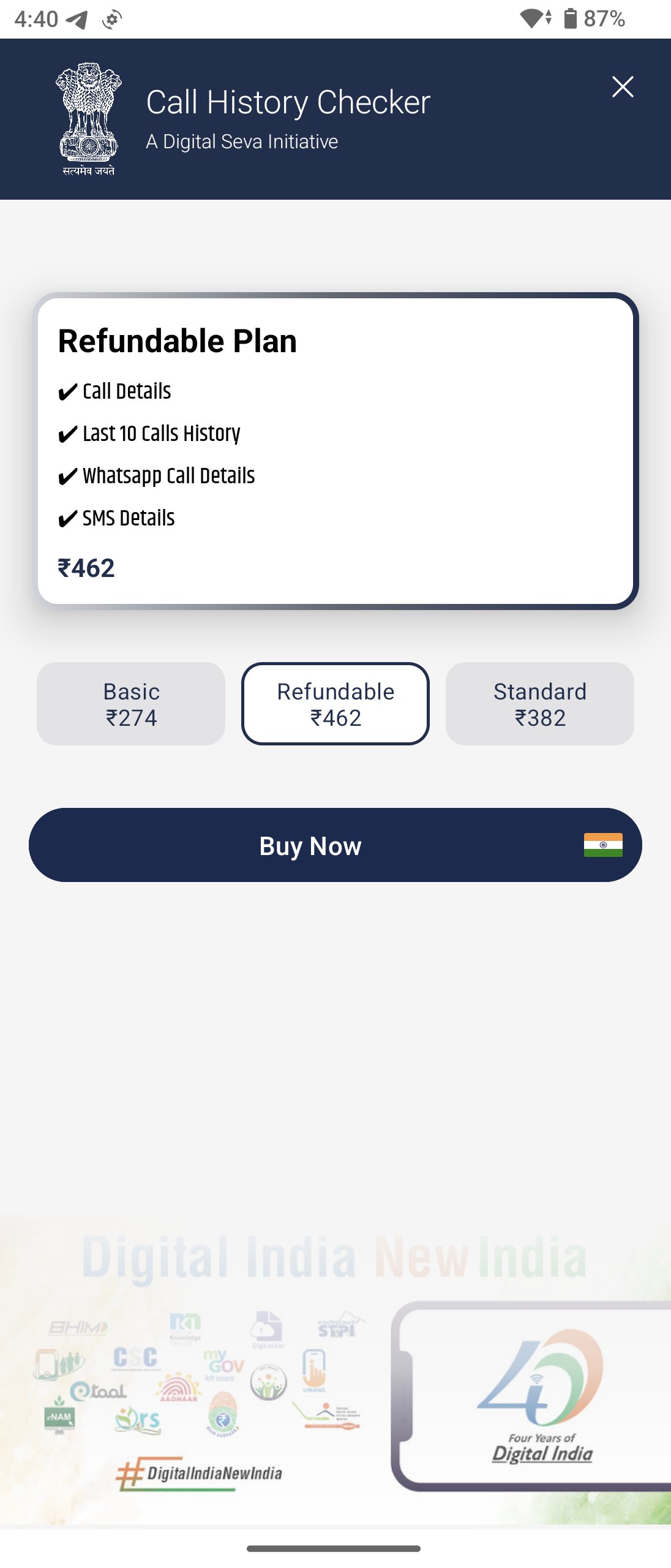Tap the Four Years of Digital India logo
Image resolution: width=671 pixels, height=1568 pixels.
pyautogui.click(x=541, y=1396)
